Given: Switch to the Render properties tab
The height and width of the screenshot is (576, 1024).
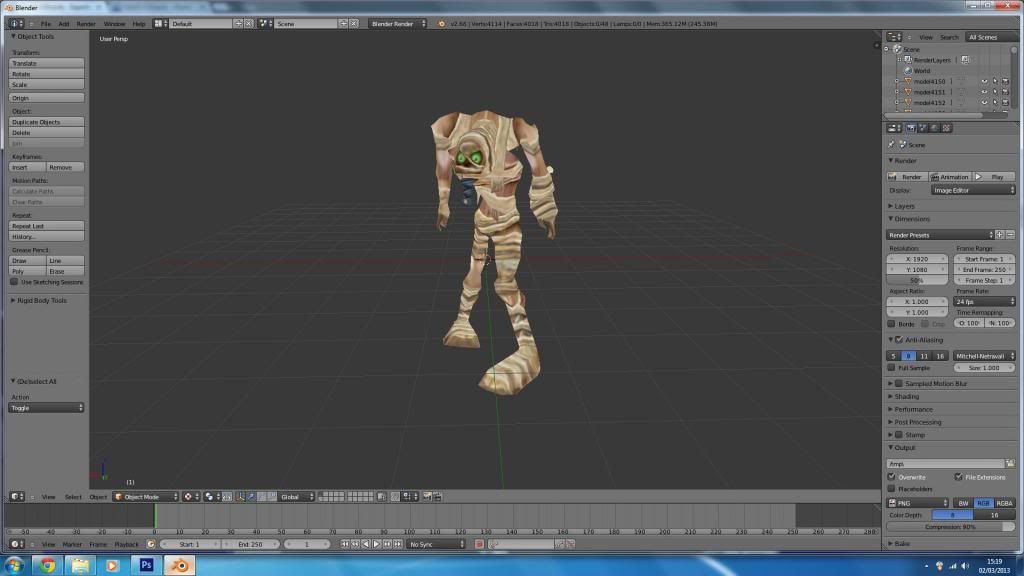Looking at the screenshot, I should coord(911,128).
